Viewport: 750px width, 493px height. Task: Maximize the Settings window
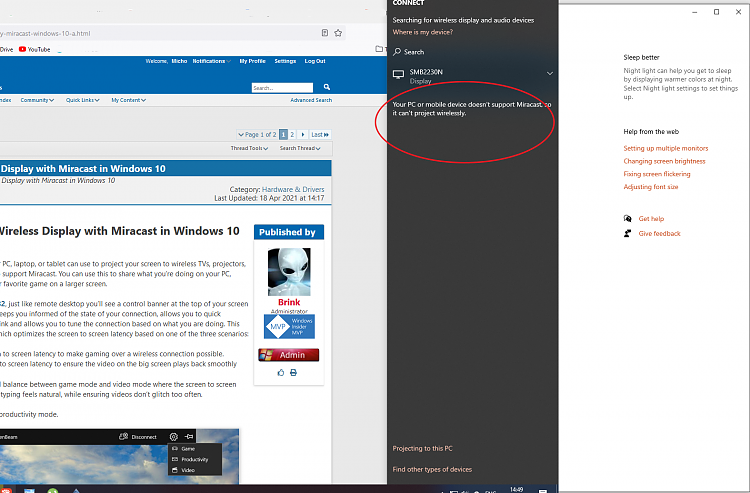[x=716, y=12]
